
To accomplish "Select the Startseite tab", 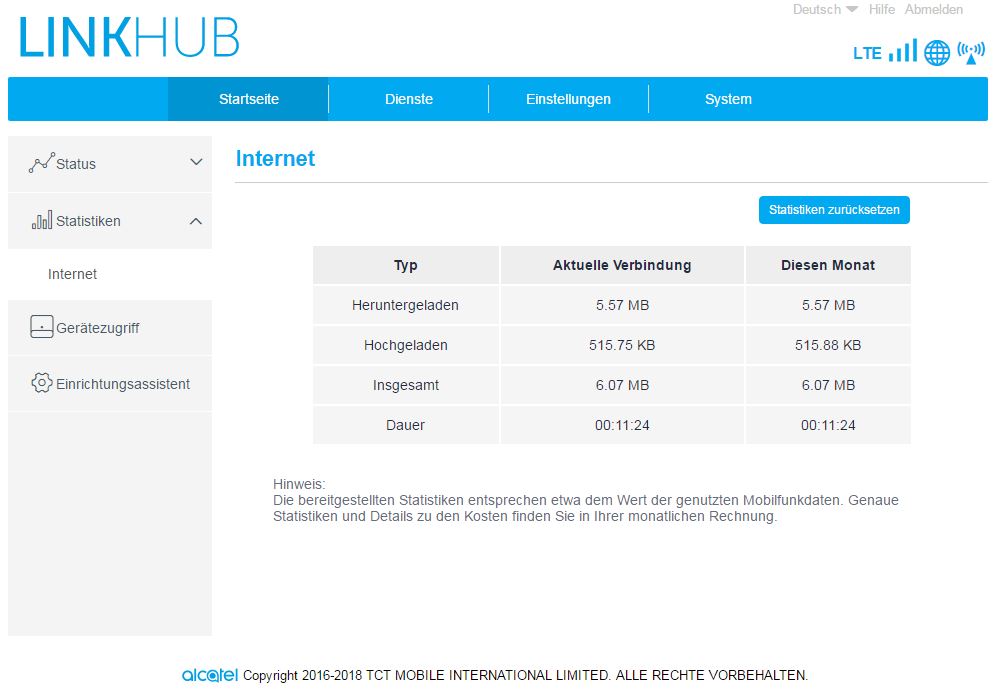I will pos(248,99).
